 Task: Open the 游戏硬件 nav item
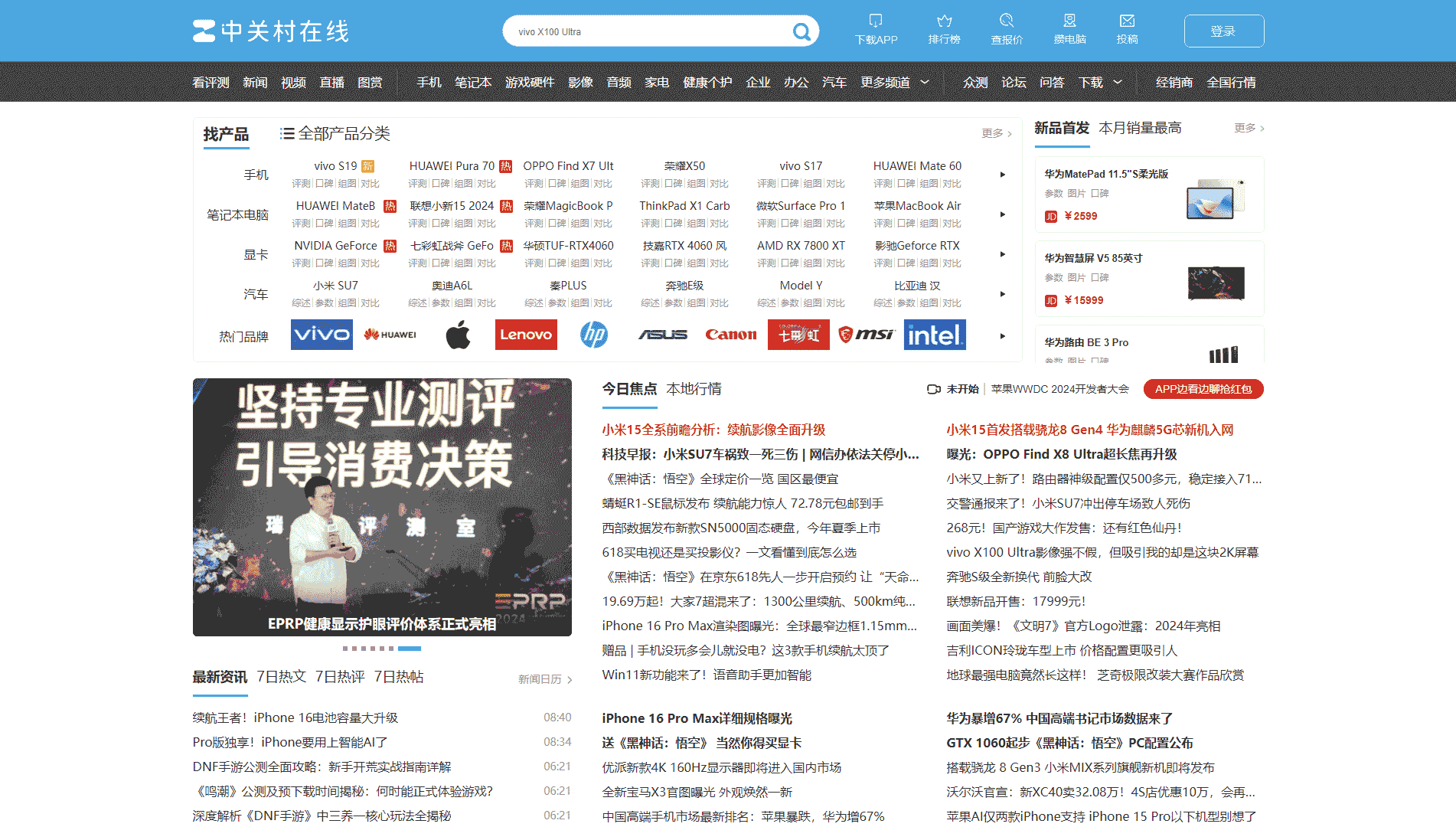pyautogui.click(x=530, y=82)
